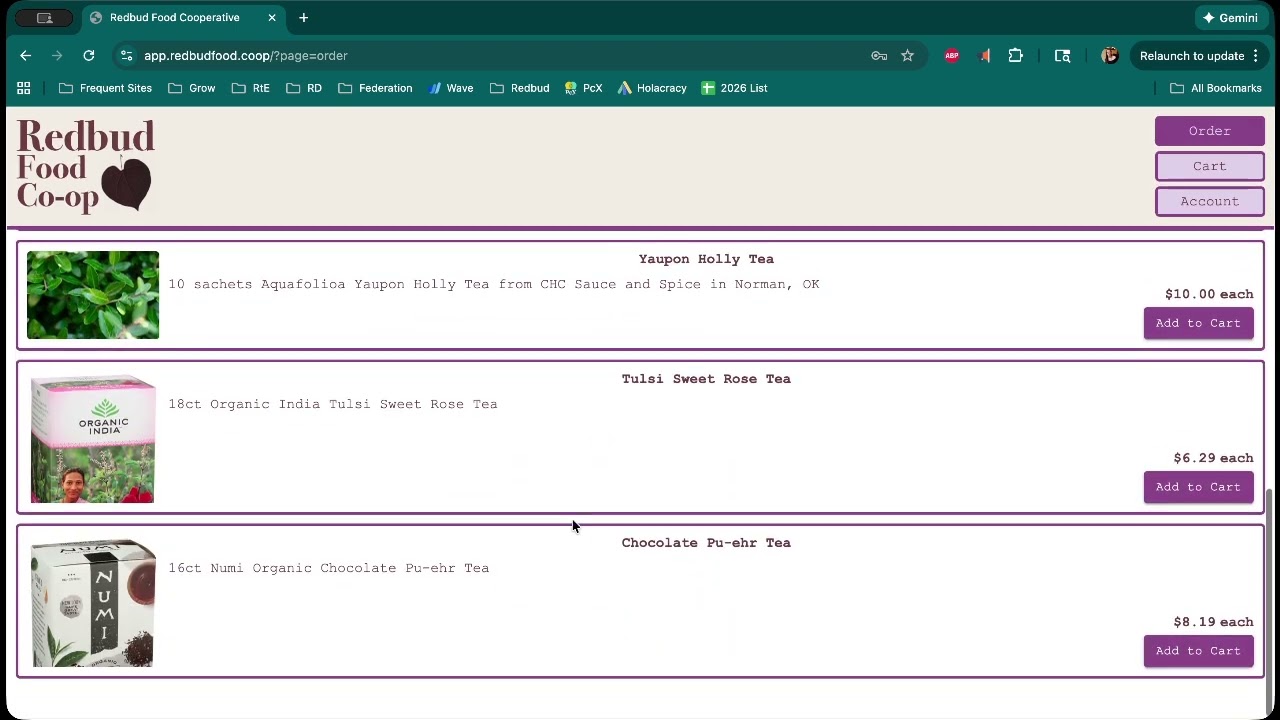Open the PcX bookmark
Image resolution: width=1280 pixels, height=720 pixels.
click(x=583, y=88)
